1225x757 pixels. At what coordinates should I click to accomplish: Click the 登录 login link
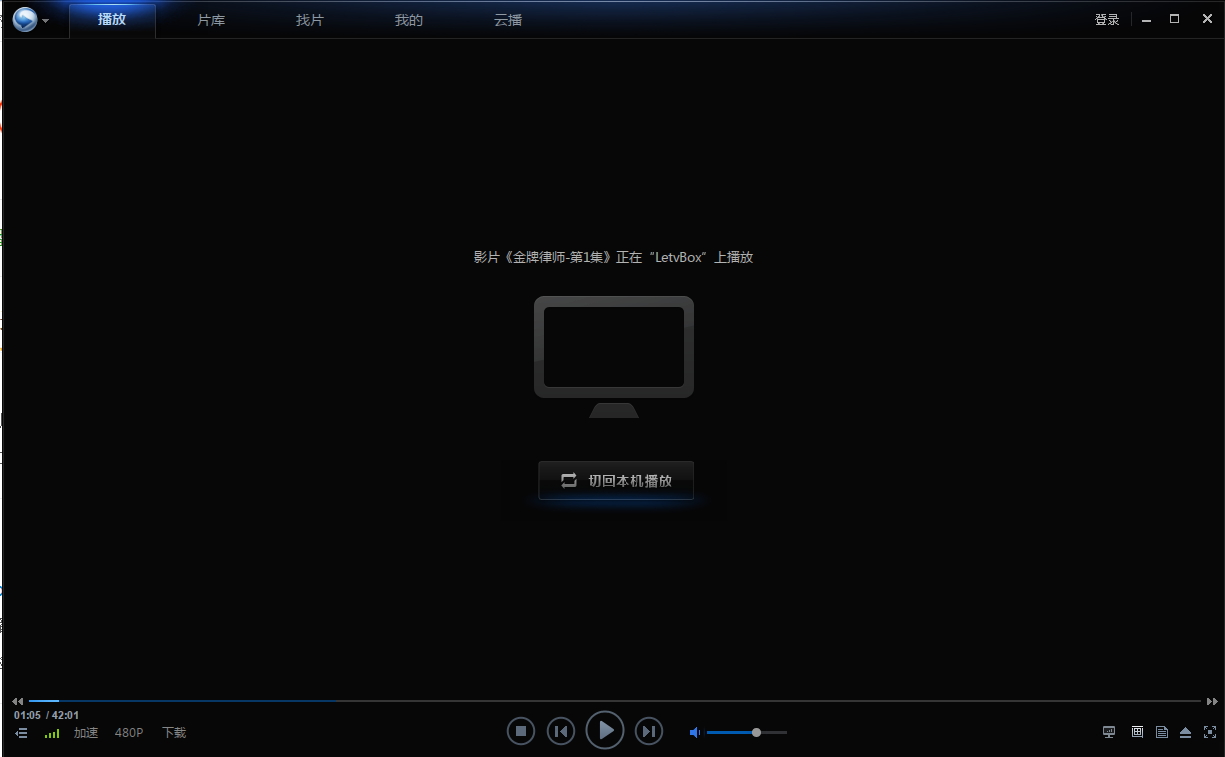tap(1107, 20)
